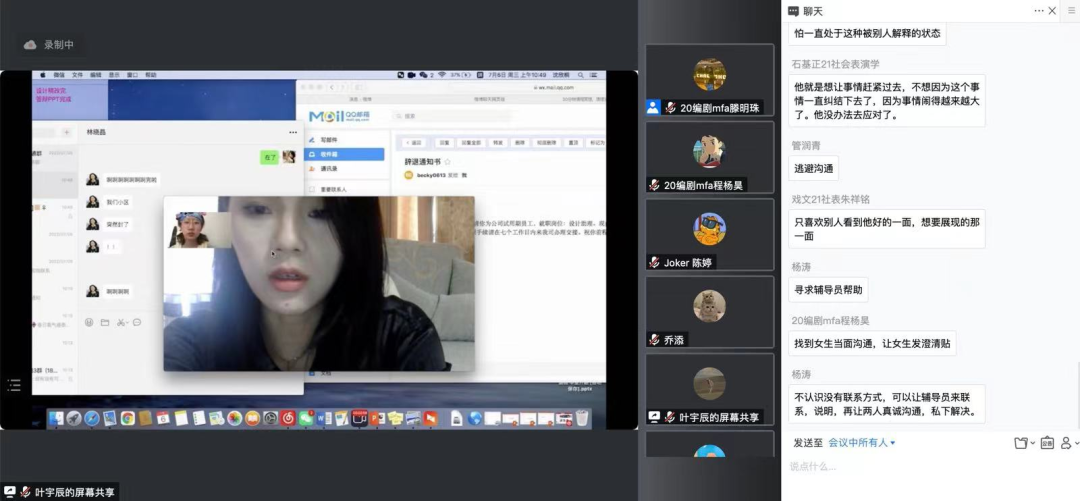1080x501 pixels.
Task: Select participant tile 乔添
Action: tap(709, 311)
